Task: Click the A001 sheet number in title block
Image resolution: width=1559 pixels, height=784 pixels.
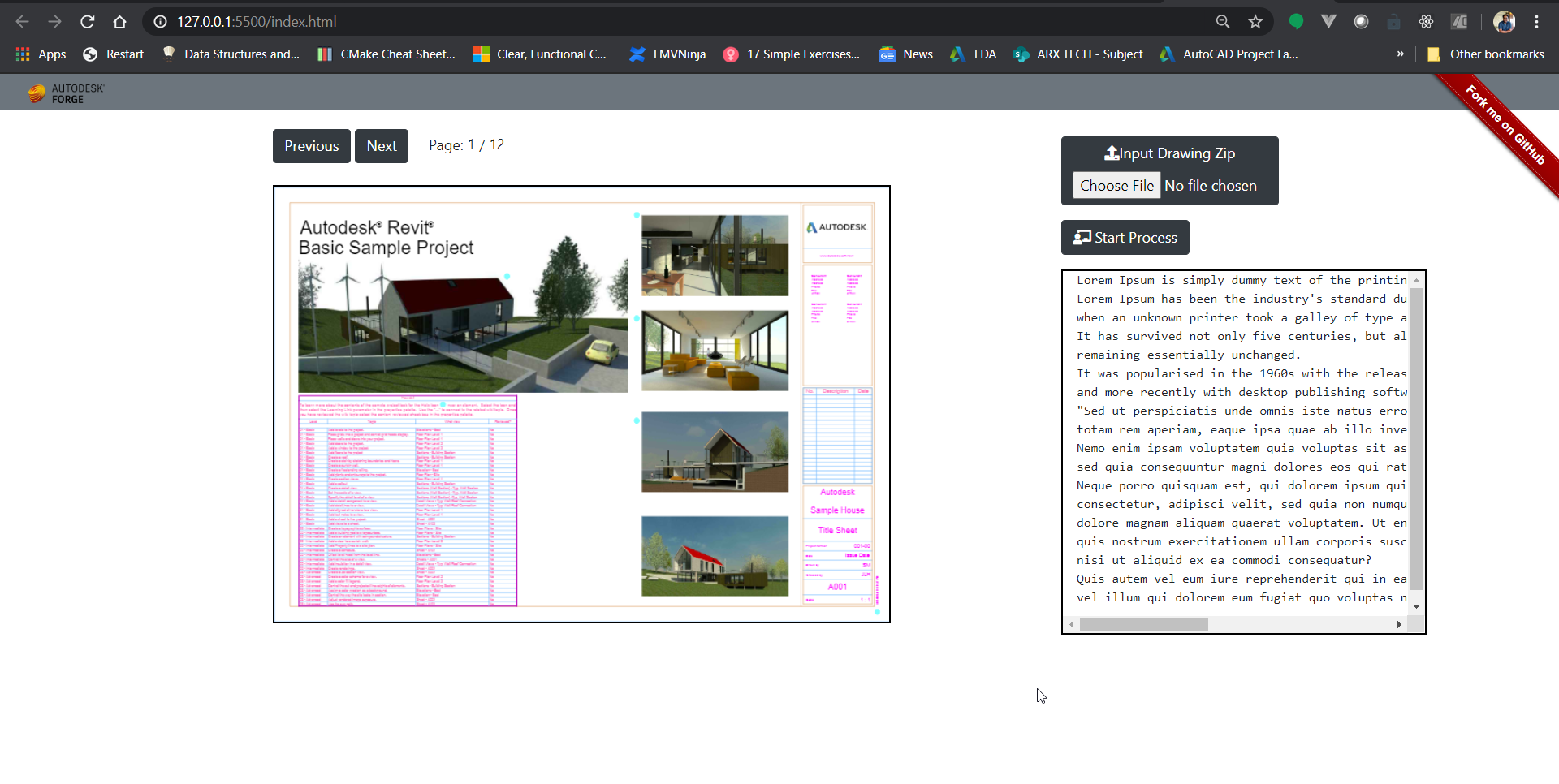Action: pos(837,587)
